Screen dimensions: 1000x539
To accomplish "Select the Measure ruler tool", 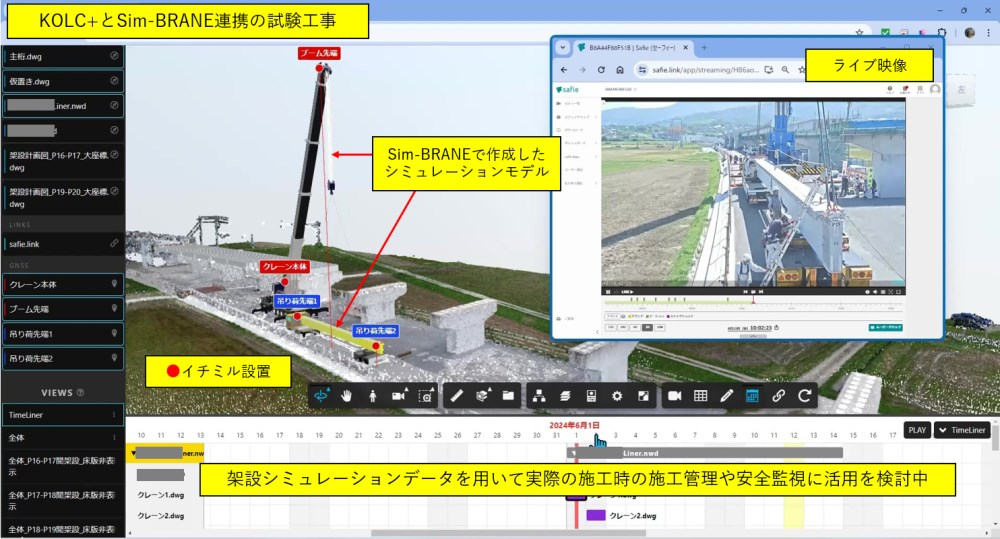I will [x=457, y=396].
